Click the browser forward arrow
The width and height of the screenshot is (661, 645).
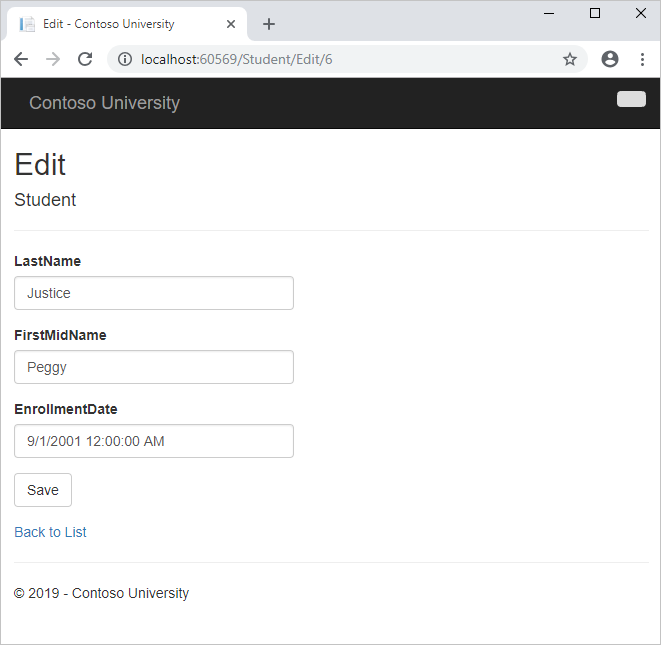tap(53, 59)
